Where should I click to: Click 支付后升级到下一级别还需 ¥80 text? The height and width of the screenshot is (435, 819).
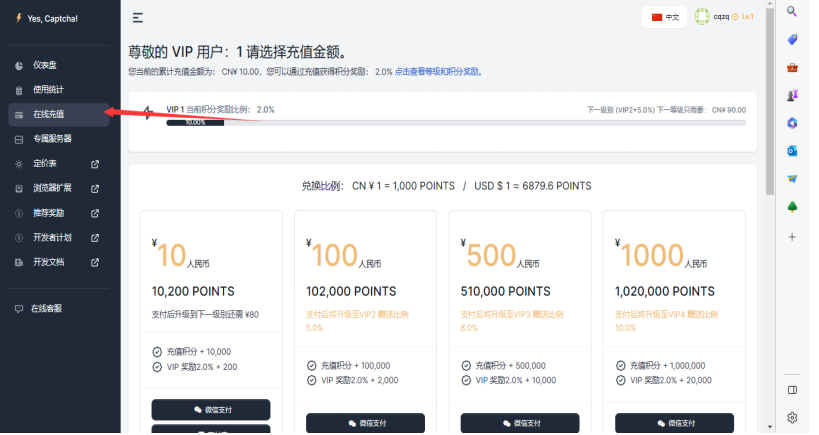pyautogui.click(x=205, y=314)
